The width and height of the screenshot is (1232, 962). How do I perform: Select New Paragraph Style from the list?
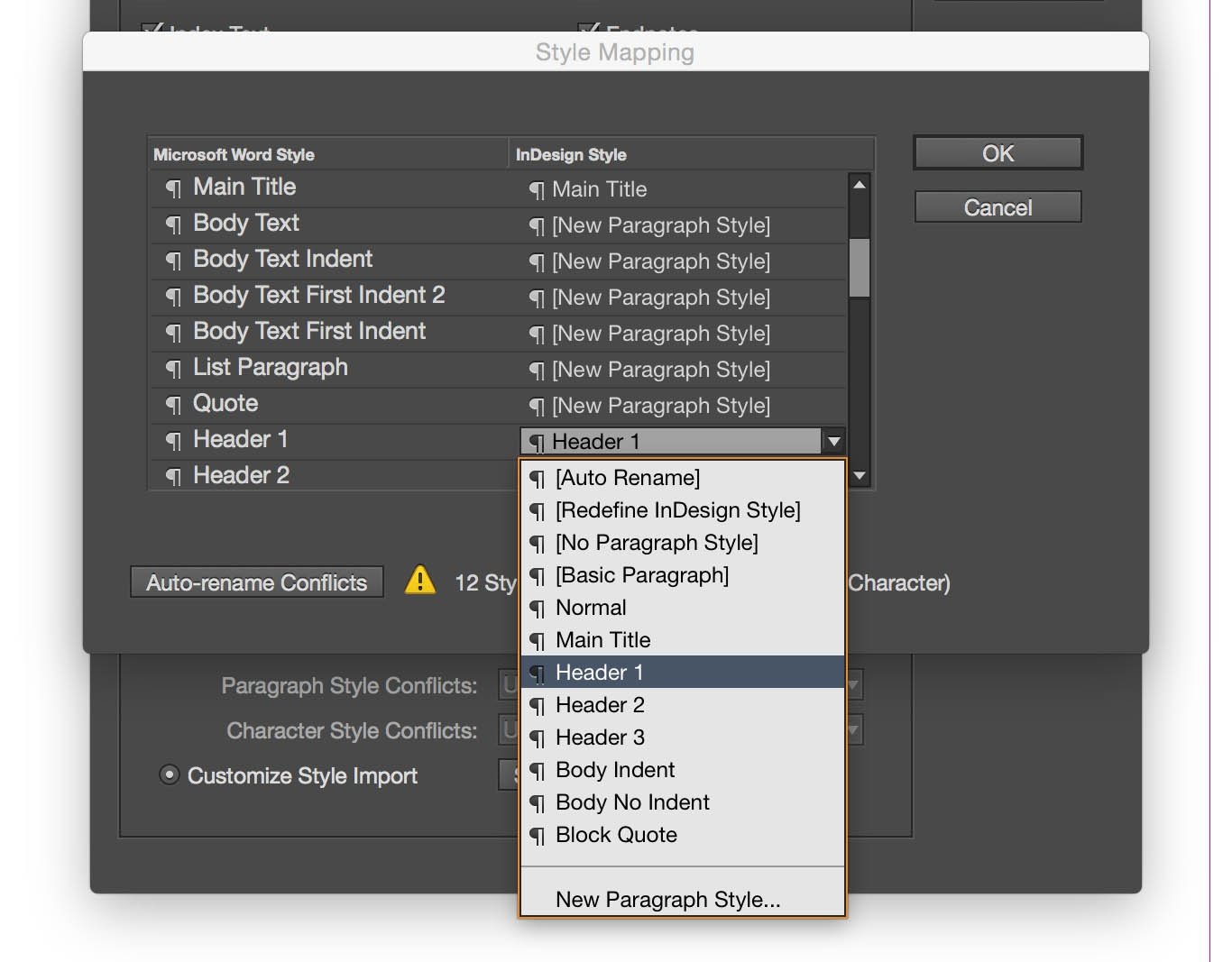[668, 899]
